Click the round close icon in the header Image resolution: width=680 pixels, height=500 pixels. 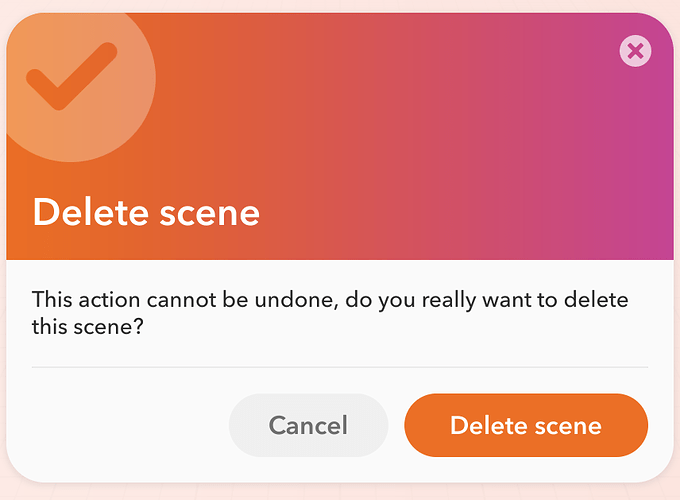[635, 51]
